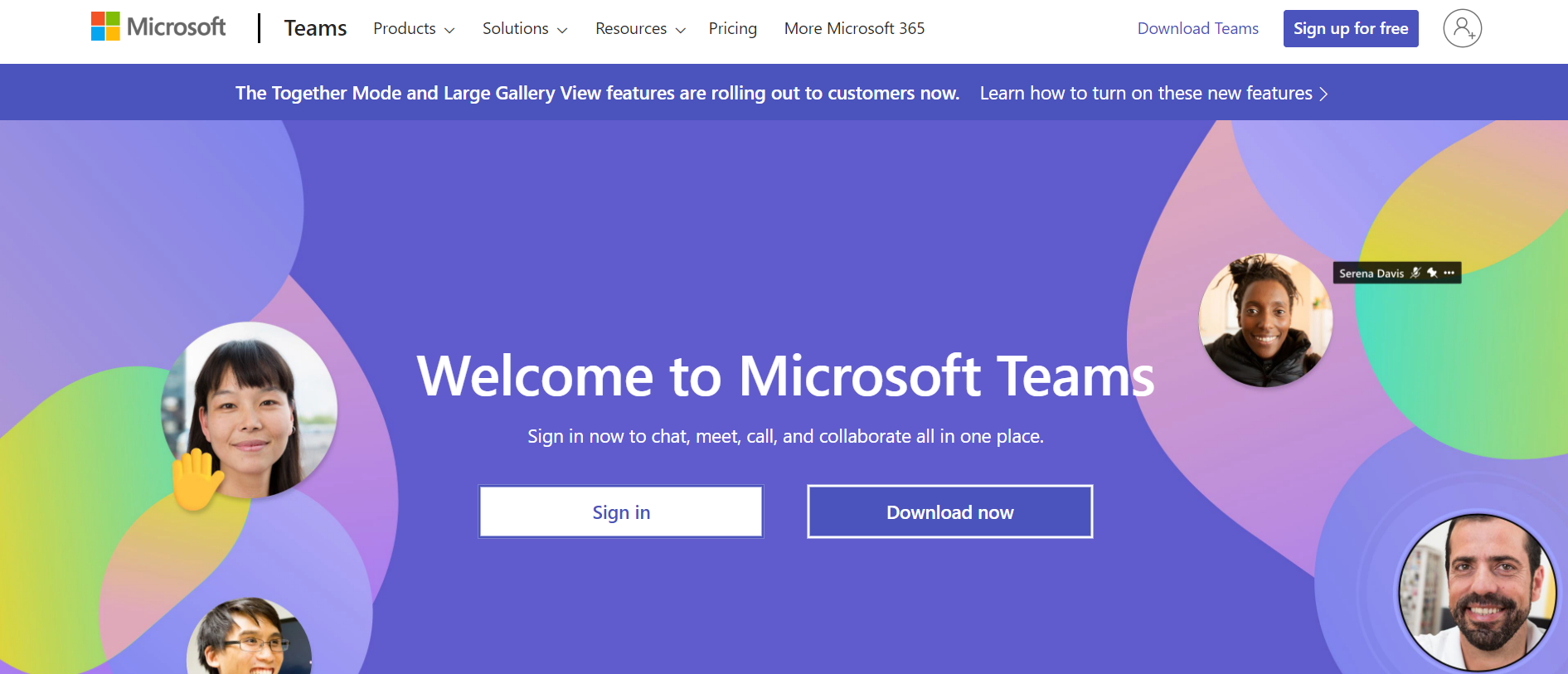Click the Microsoft logo

(x=158, y=27)
